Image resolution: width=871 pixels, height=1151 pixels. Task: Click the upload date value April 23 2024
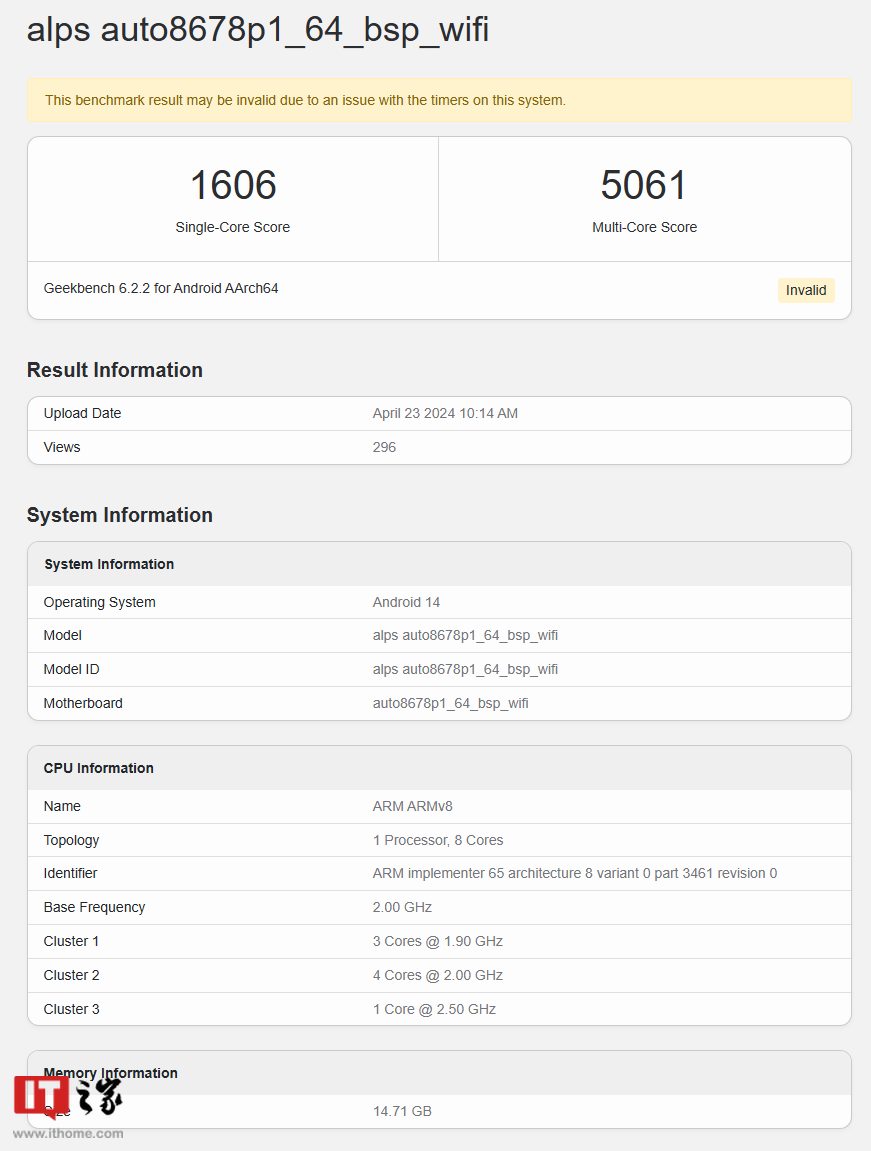445,413
